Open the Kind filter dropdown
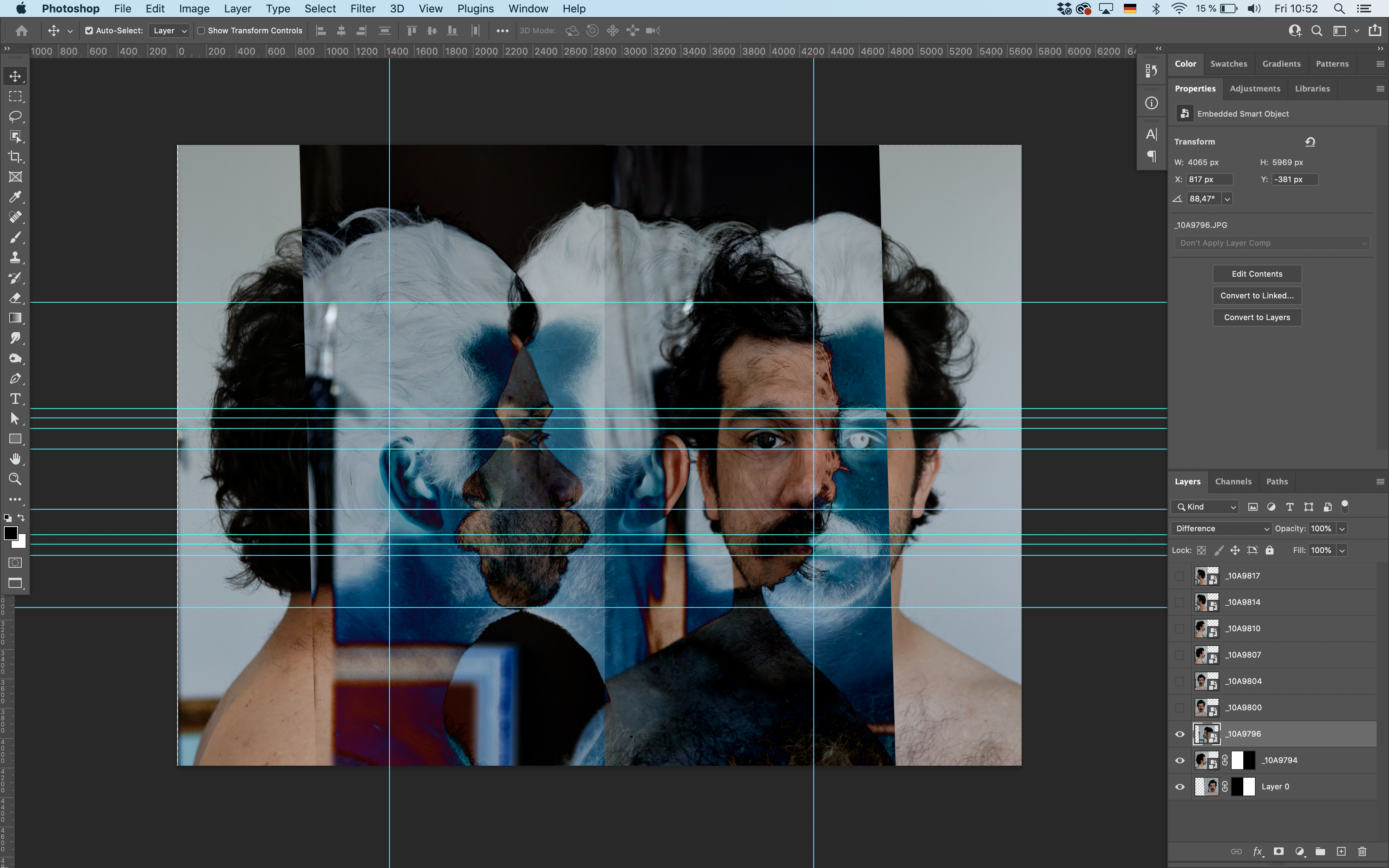This screenshot has height=868, width=1389. click(x=1205, y=506)
